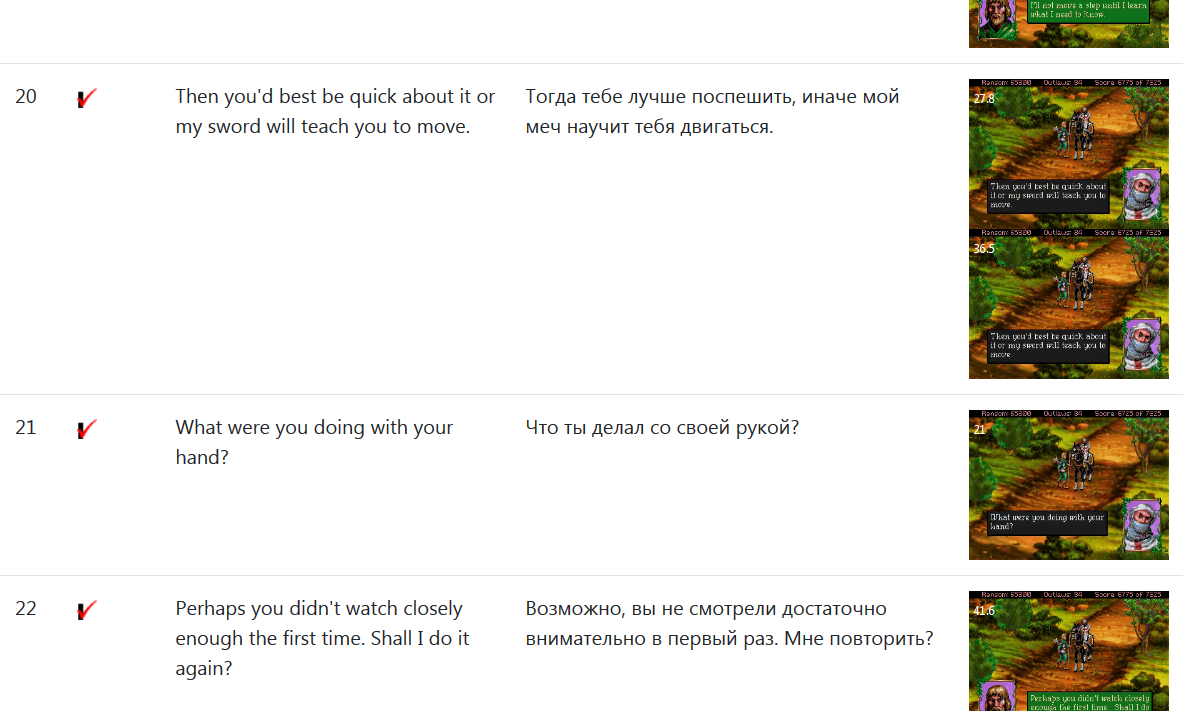The height and width of the screenshot is (711, 1183).
Task: Edit Russian translation "Что ты делал со своей рукой?"
Action: [662, 428]
